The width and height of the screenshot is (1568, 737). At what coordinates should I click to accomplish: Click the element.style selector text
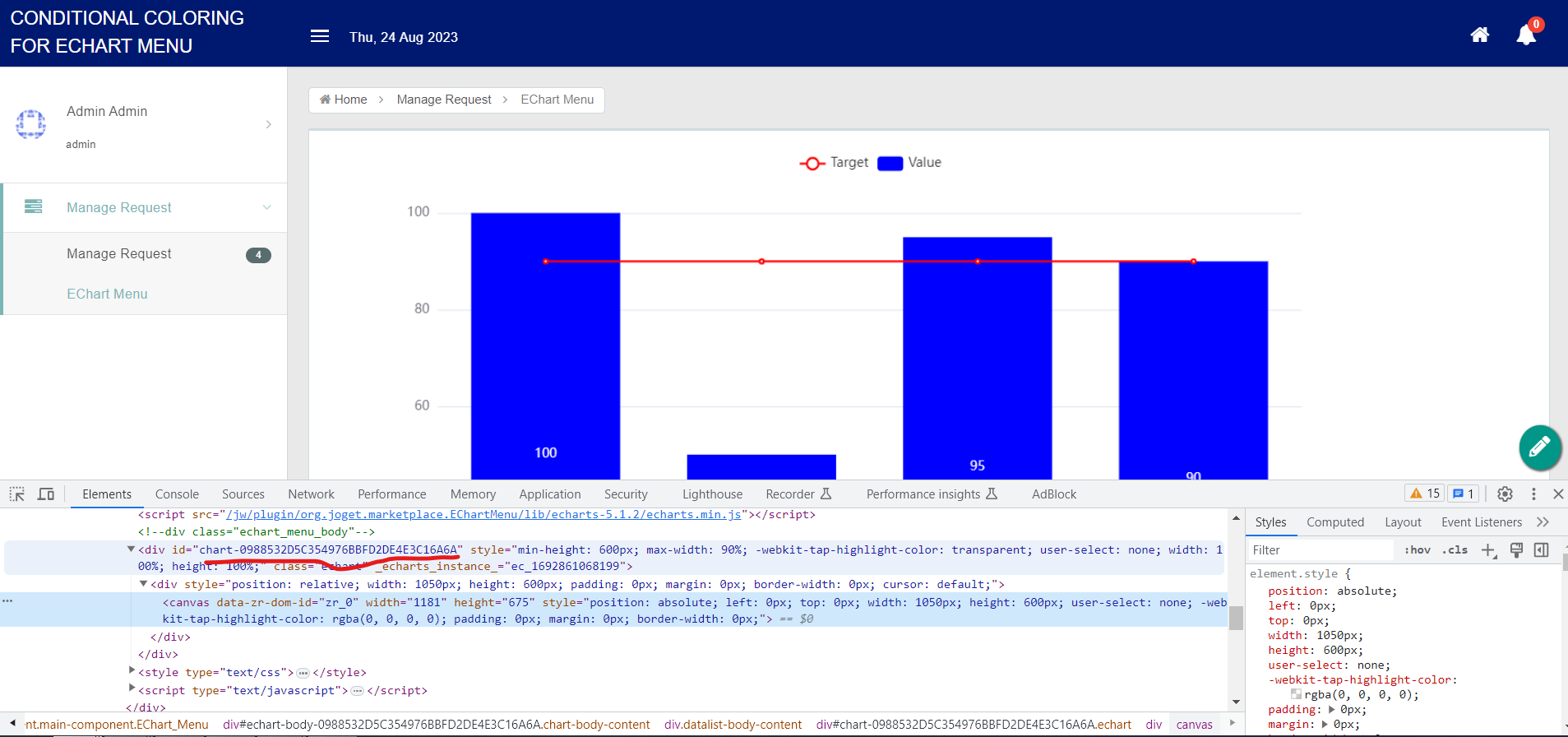click(1293, 573)
